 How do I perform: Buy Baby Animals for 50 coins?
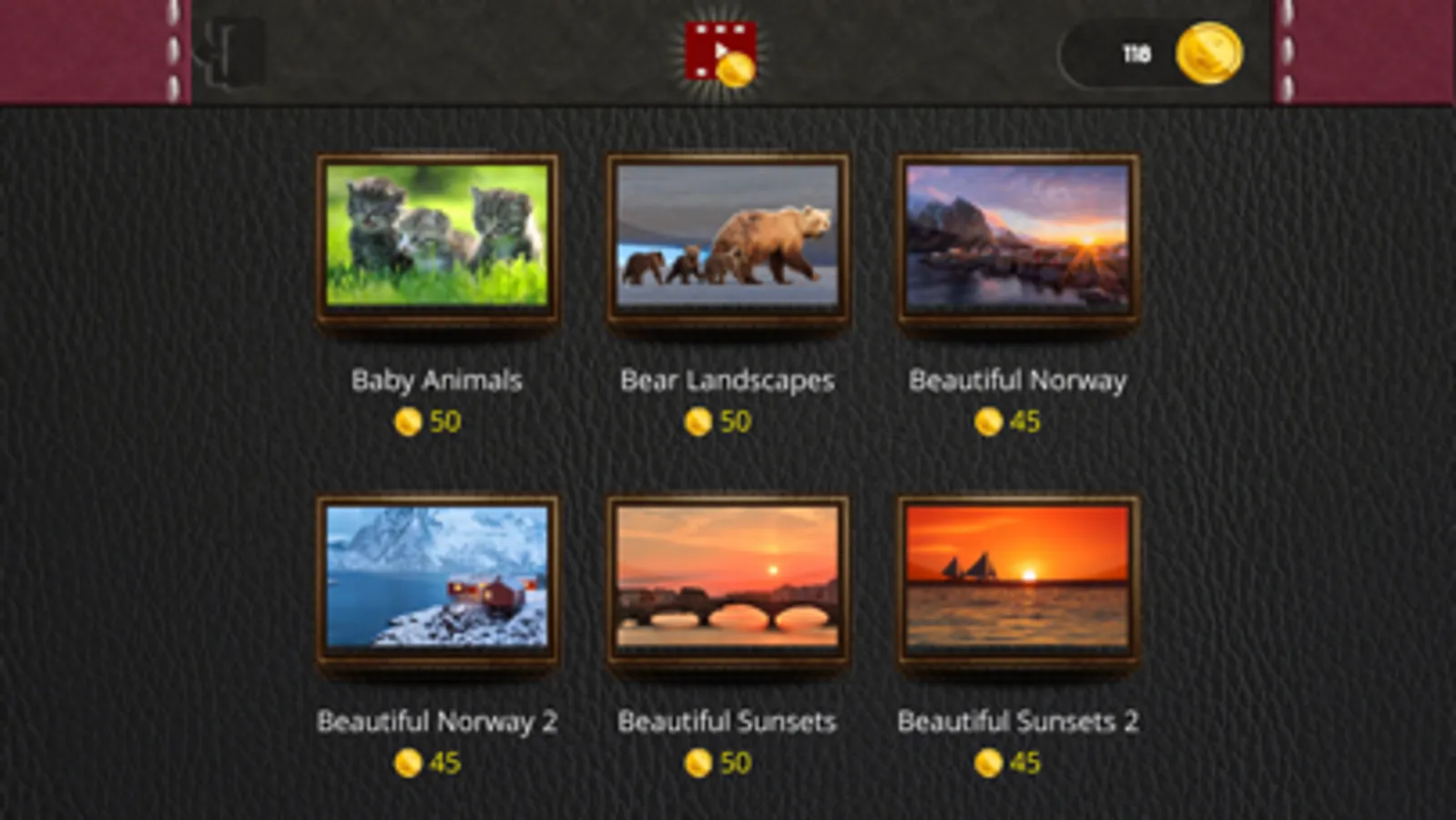click(x=428, y=422)
